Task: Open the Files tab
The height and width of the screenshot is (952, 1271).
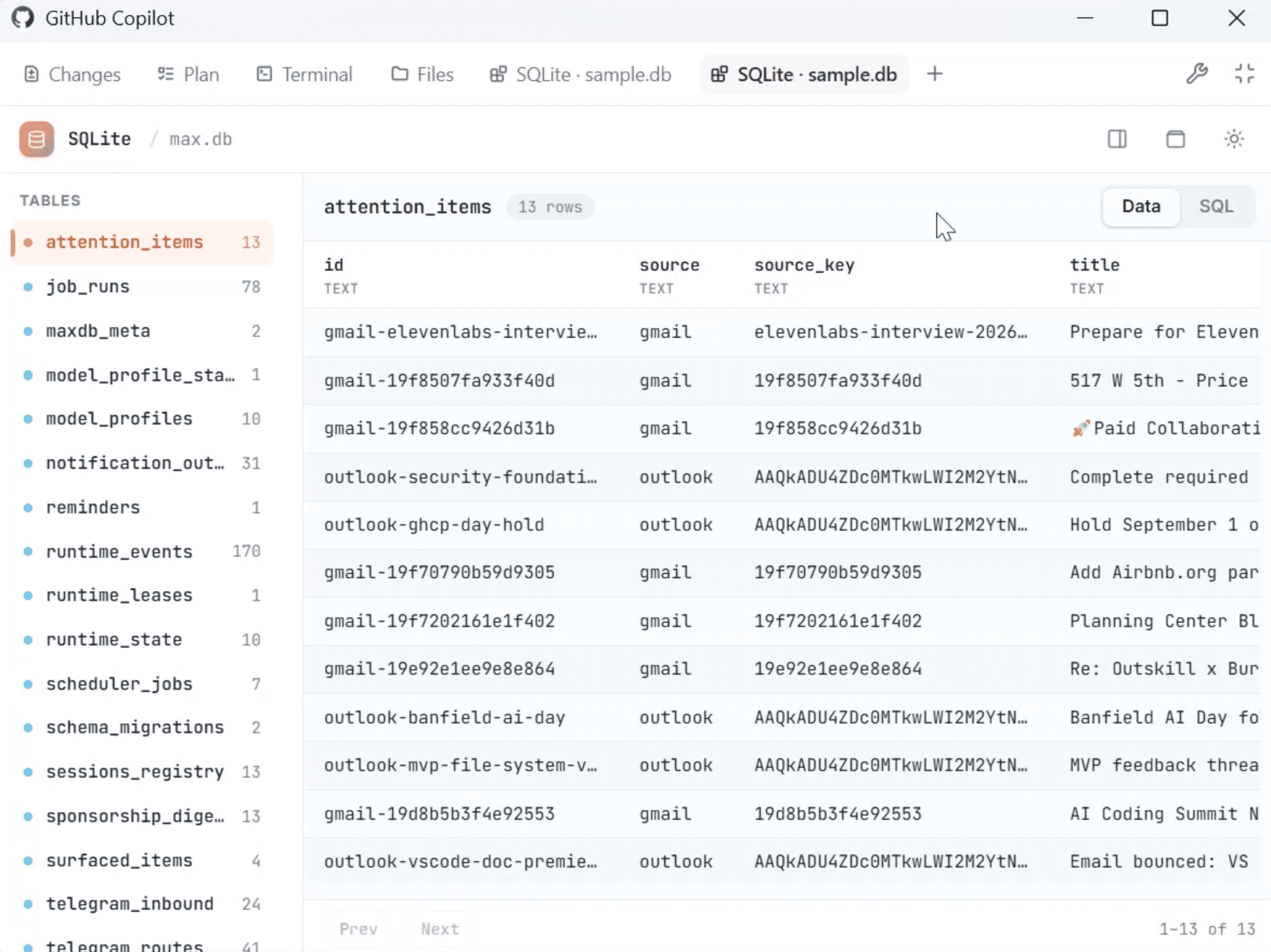Action: pos(423,75)
